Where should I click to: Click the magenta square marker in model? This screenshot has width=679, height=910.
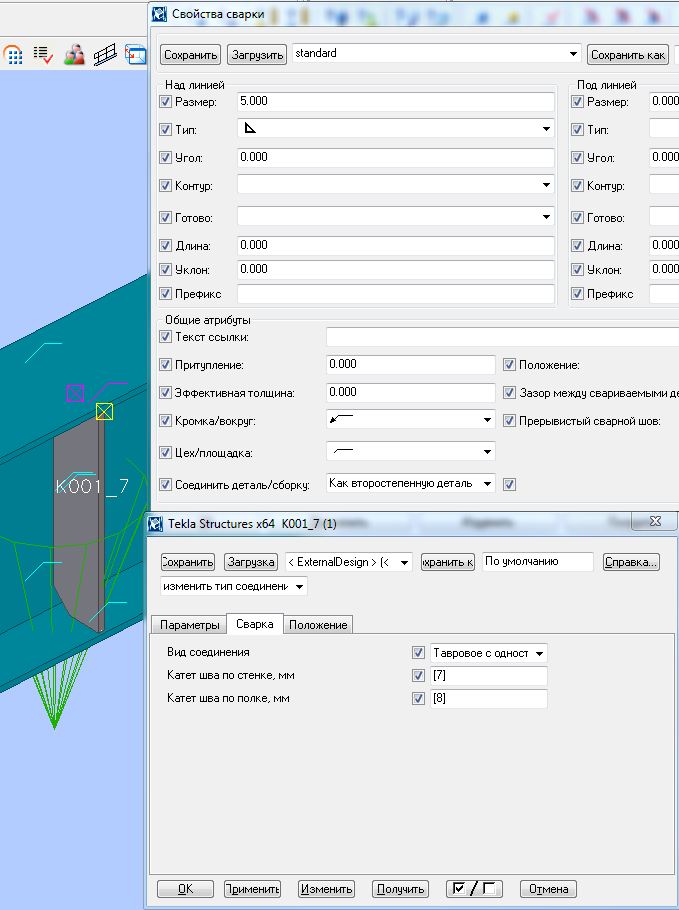(74, 393)
